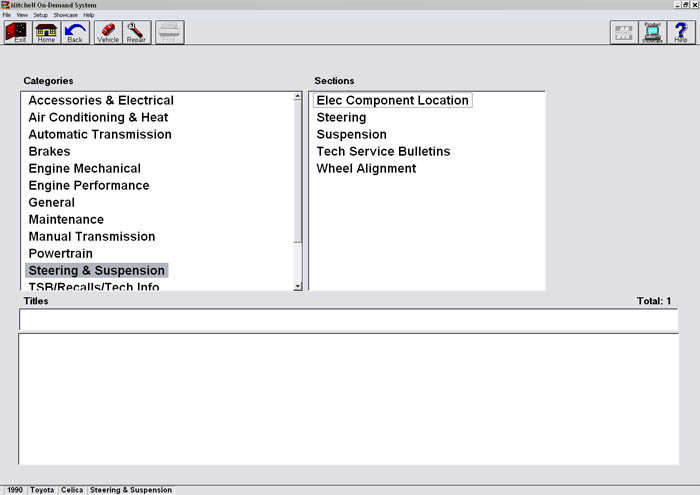Screen dimensions: 700x495
Task: Click Categories list scroll down arrow
Action: pyautogui.click(x=298, y=286)
